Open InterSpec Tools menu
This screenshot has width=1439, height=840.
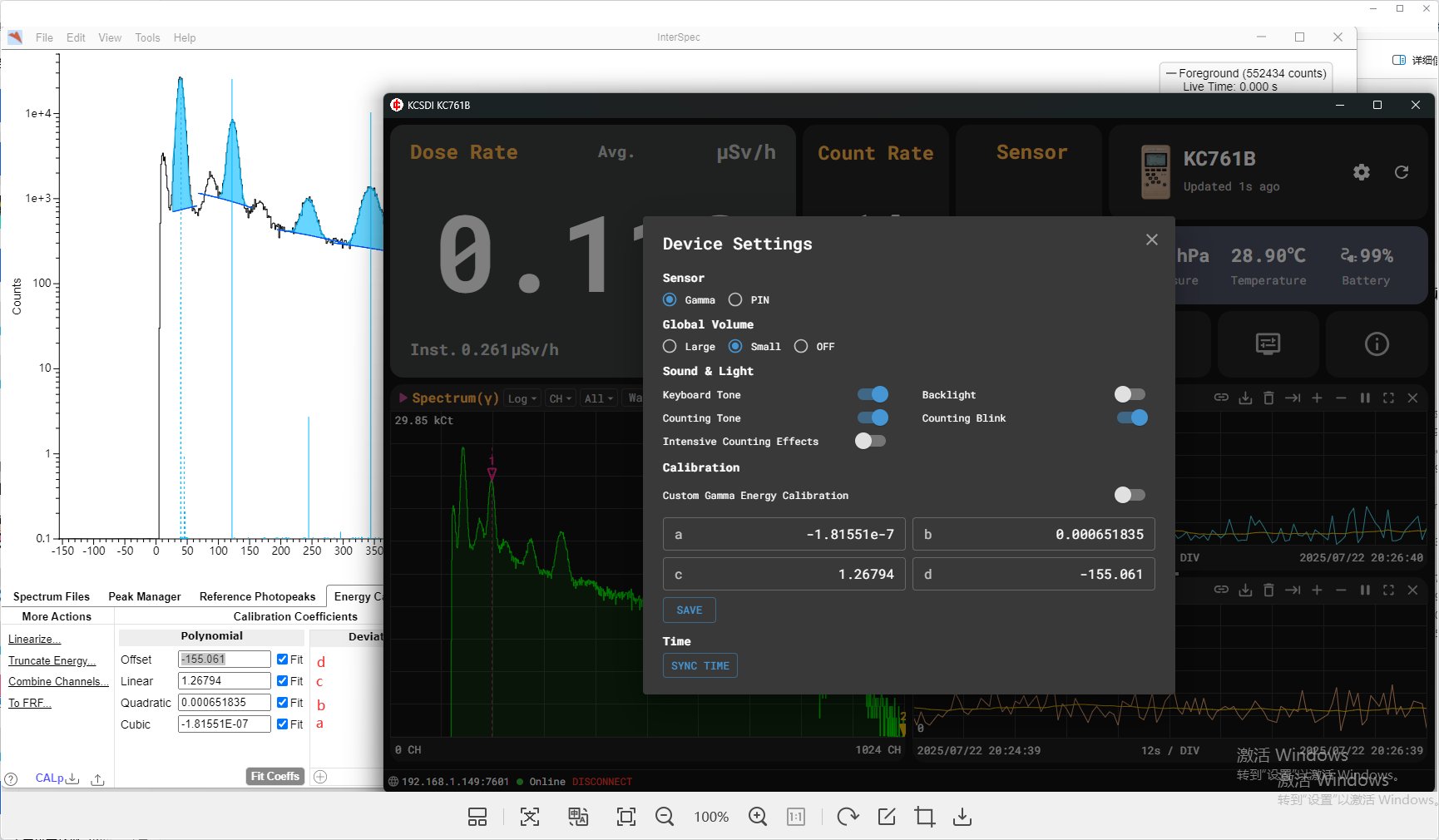point(147,37)
